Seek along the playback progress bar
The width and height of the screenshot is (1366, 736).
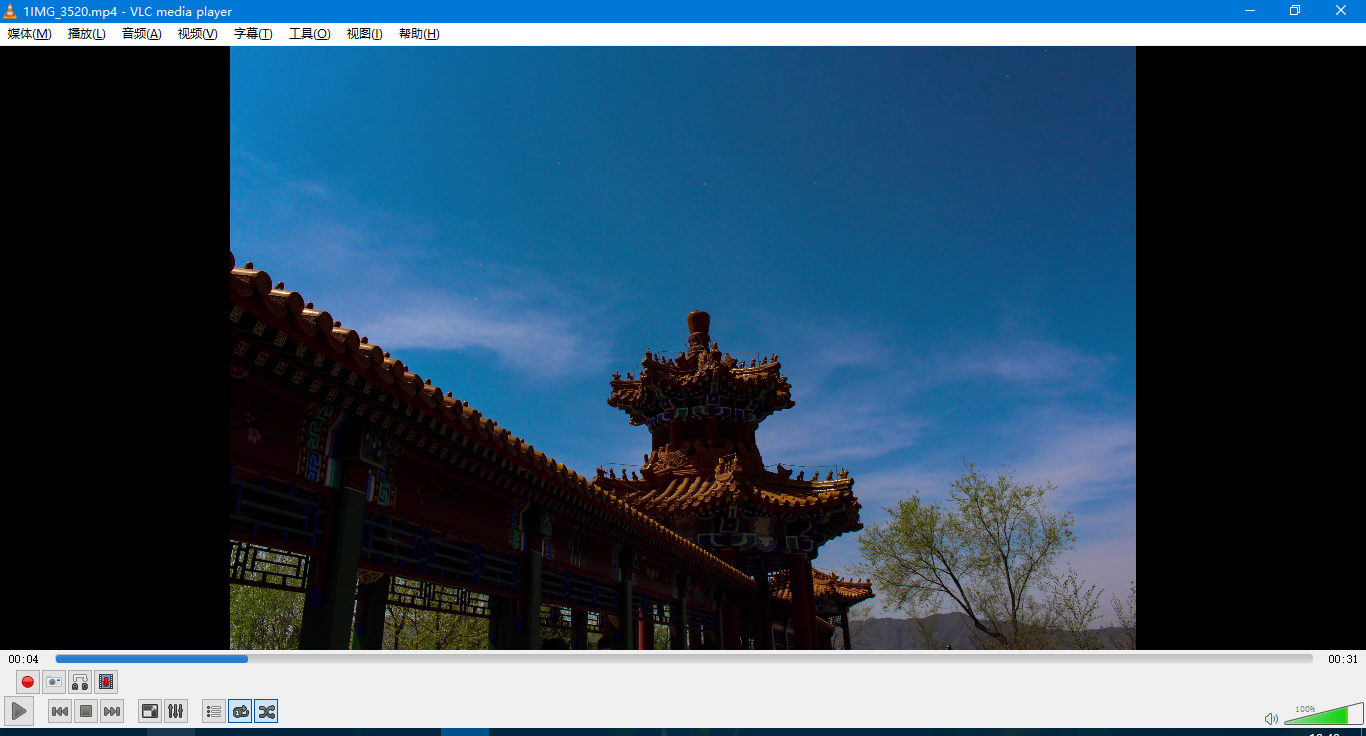point(684,659)
